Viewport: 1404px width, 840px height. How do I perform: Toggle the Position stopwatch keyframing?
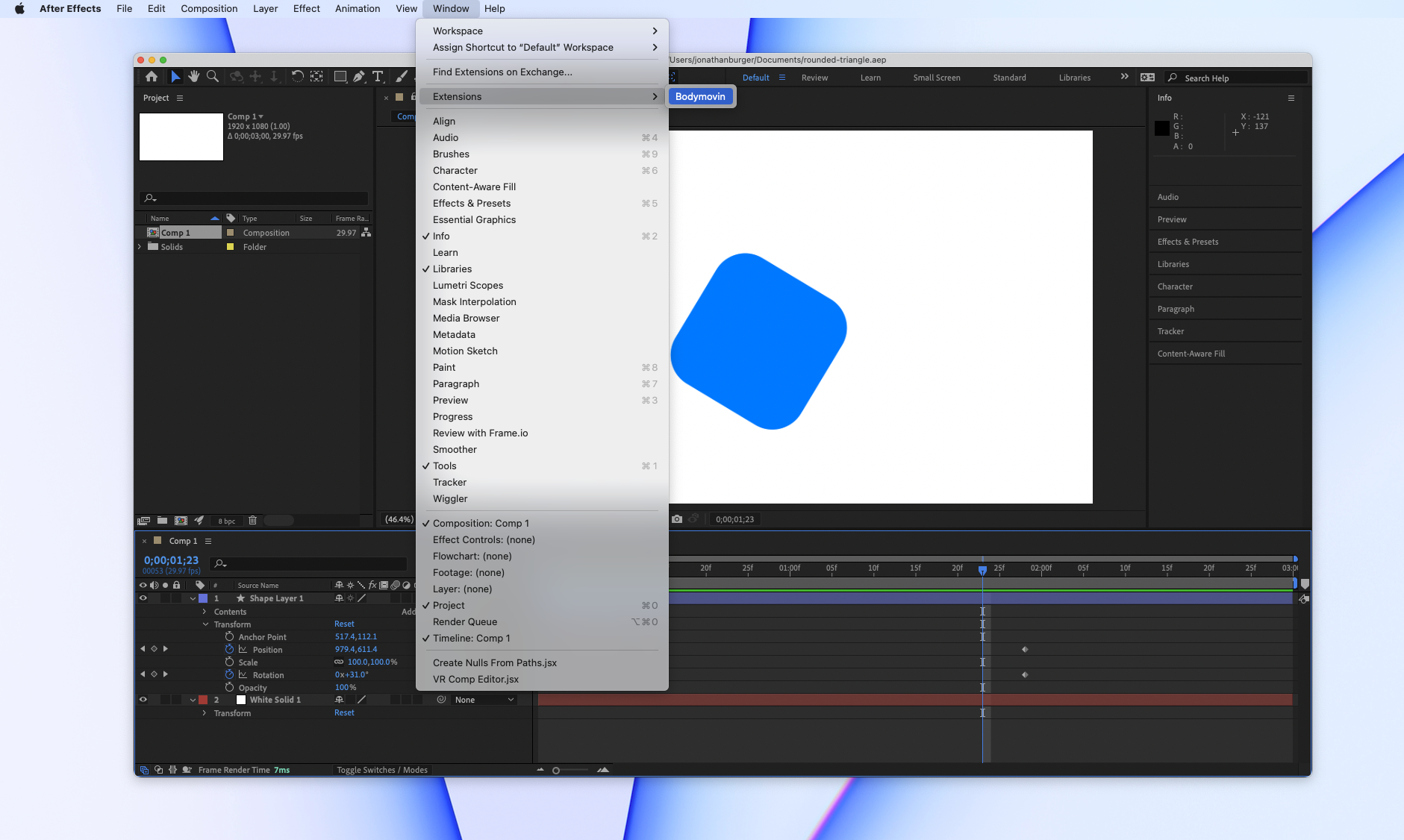pos(230,650)
